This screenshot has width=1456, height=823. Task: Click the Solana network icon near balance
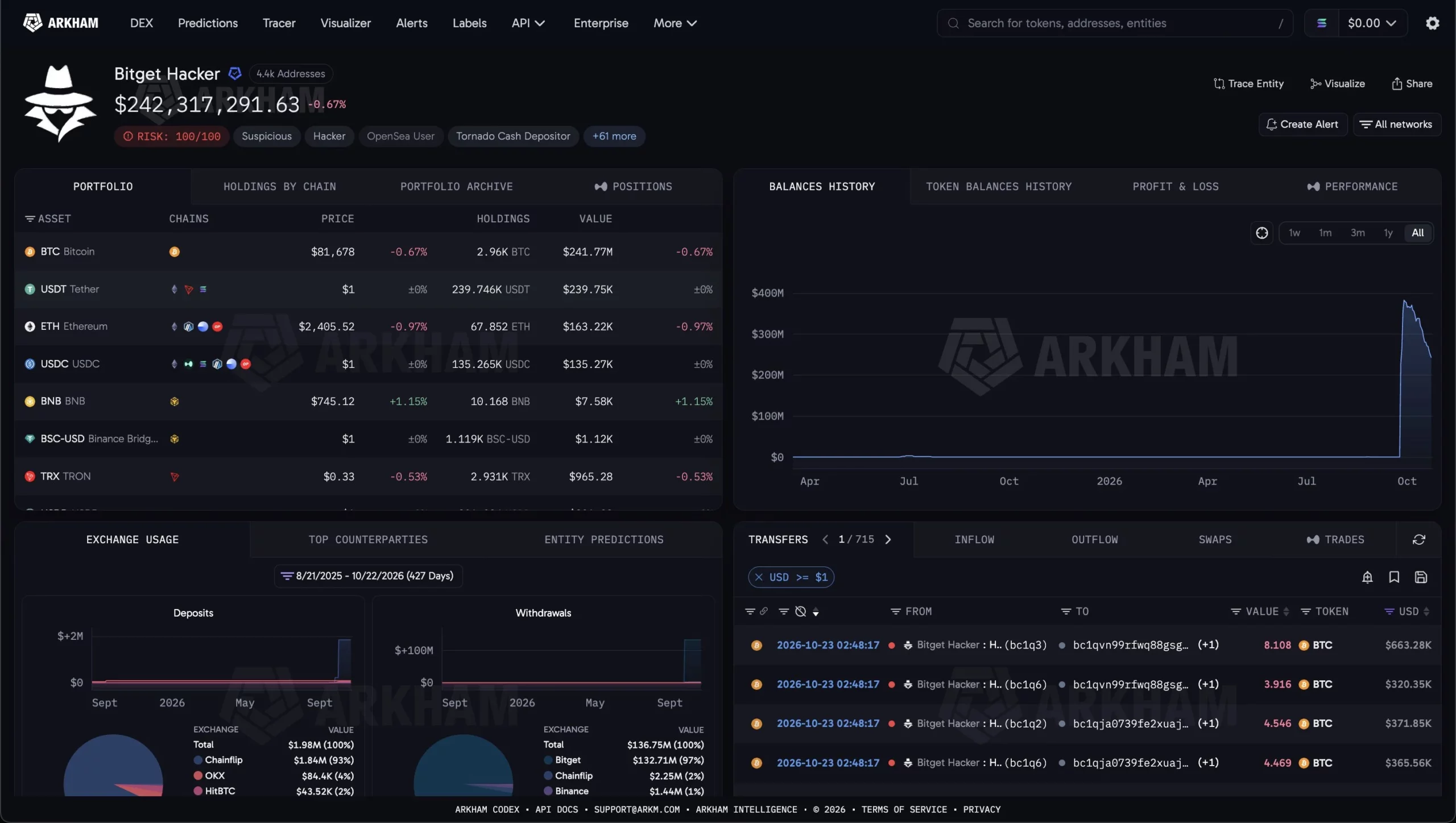(1322, 23)
